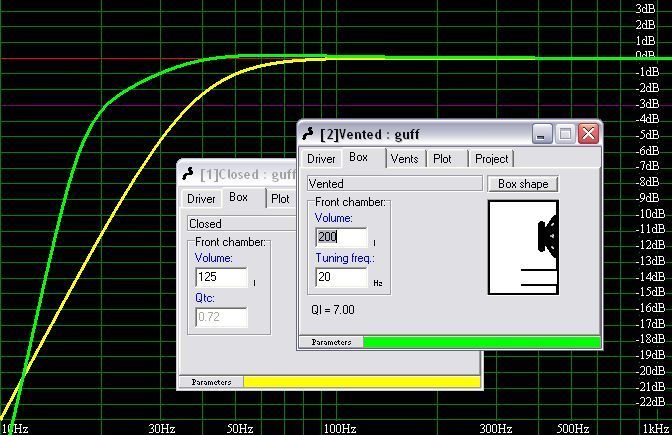Viewport: 672px width, 435px height.
Task: Click the -10dB scale label
Action: [x=650, y=213]
